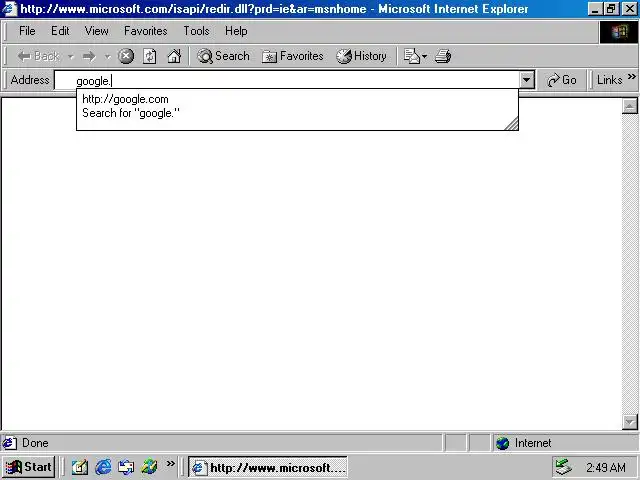The height and width of the screenshot is (480, 640).
Task: Select the http://google.com suggestion
Action: pos(297,99)
